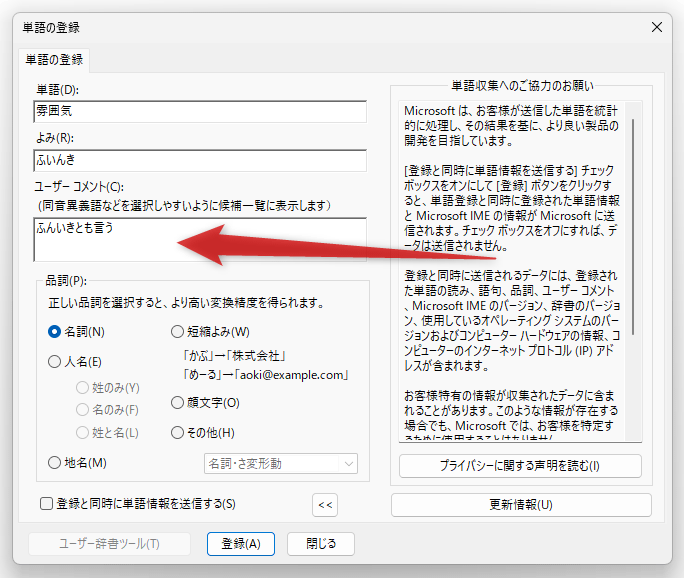Screen dimensions: 684x578
Task: Click the 登録(A) button
Action: click(241, 544)
